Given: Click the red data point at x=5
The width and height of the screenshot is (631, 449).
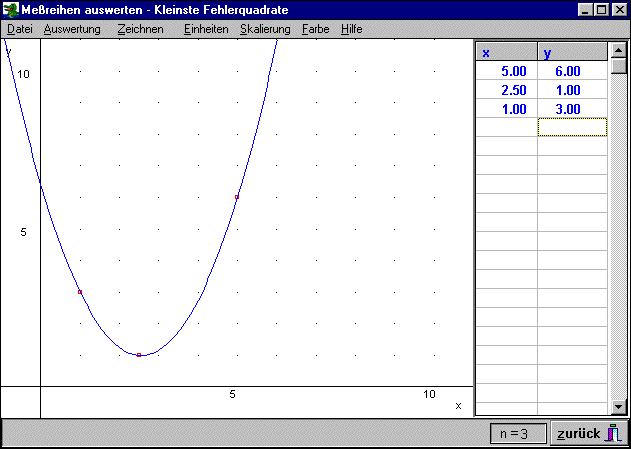Looking at the screenshot, I should click(237, 197).
